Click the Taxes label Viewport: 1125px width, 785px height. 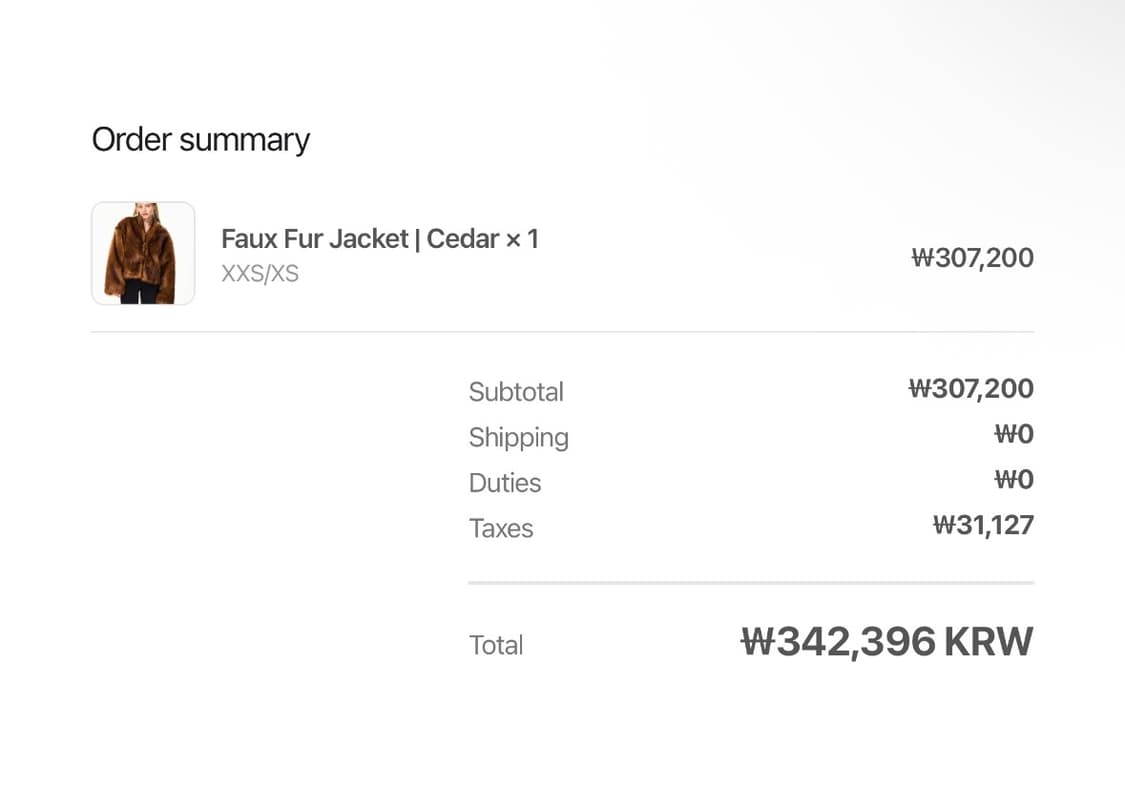coord(501,528)
